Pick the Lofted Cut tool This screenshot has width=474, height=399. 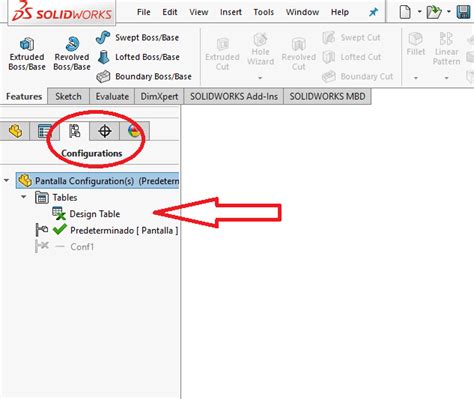point(352,57)
